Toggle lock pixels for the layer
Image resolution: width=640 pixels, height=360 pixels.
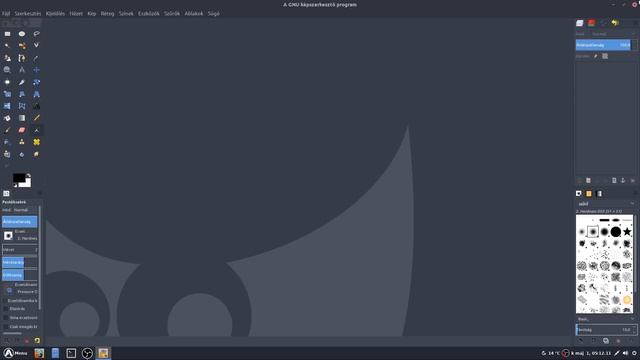pos(596,56)
